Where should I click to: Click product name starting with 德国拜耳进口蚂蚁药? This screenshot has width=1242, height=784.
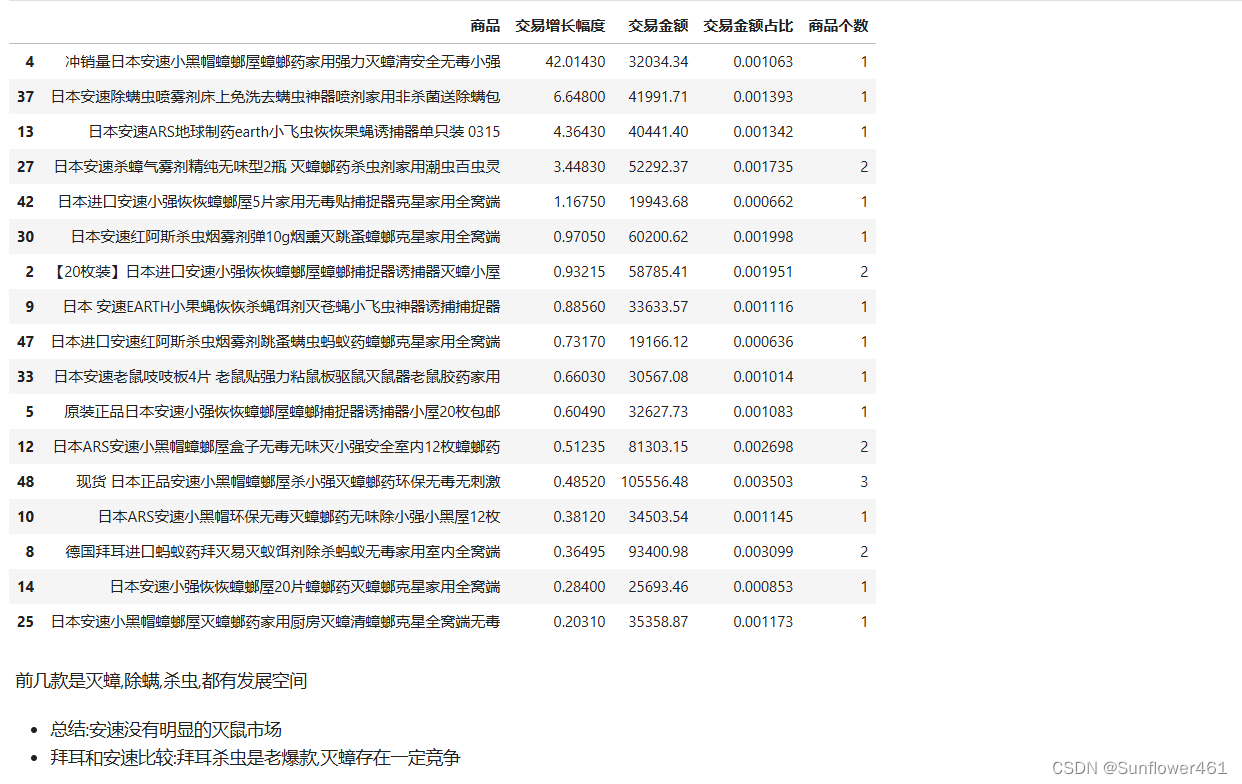point(283,552)
